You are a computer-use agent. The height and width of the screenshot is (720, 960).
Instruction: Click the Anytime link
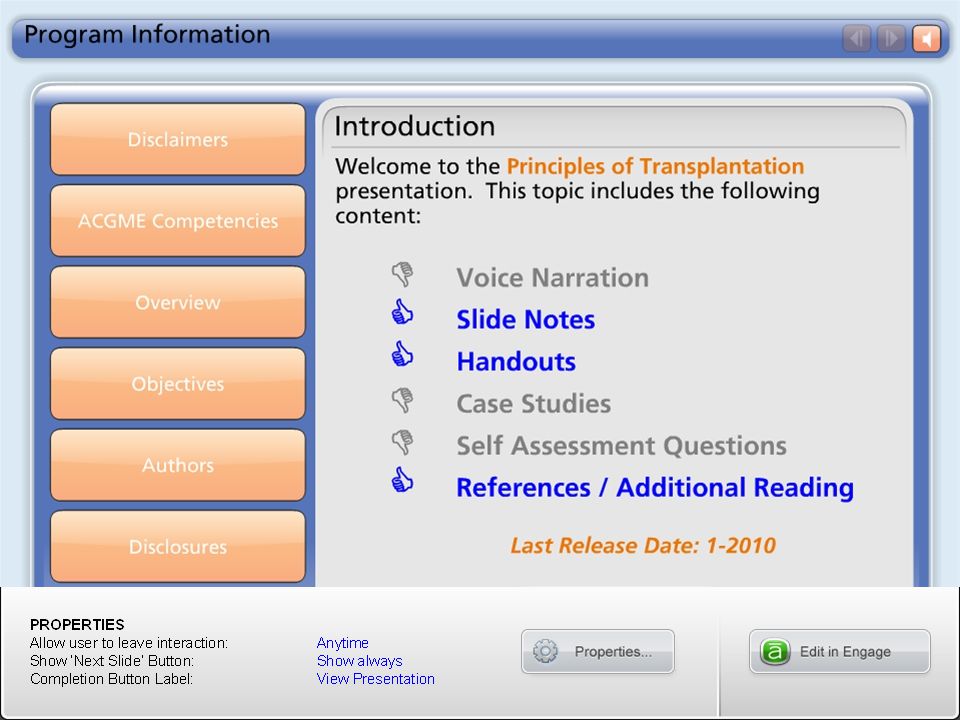[x=342, y=643]
